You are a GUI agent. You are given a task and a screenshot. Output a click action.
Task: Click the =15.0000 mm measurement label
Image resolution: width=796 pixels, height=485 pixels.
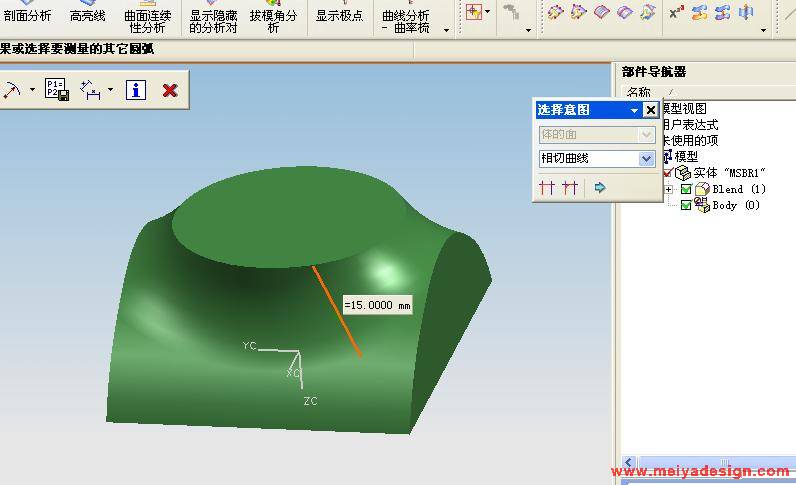pyautogui.click(x=377, y=305)
